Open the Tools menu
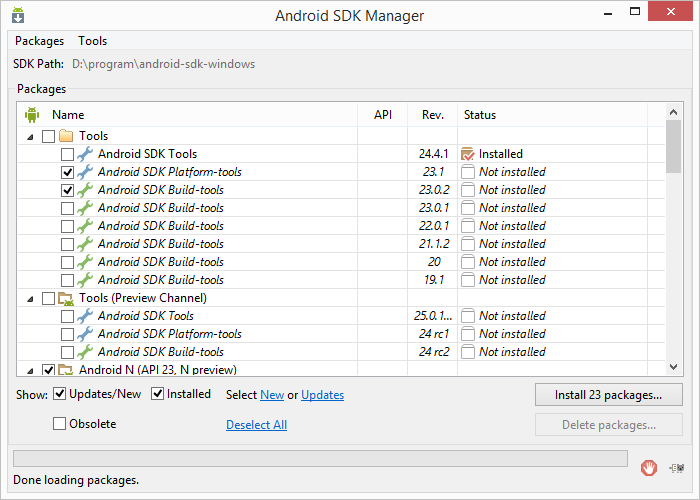700x500 pixels. 93,41
